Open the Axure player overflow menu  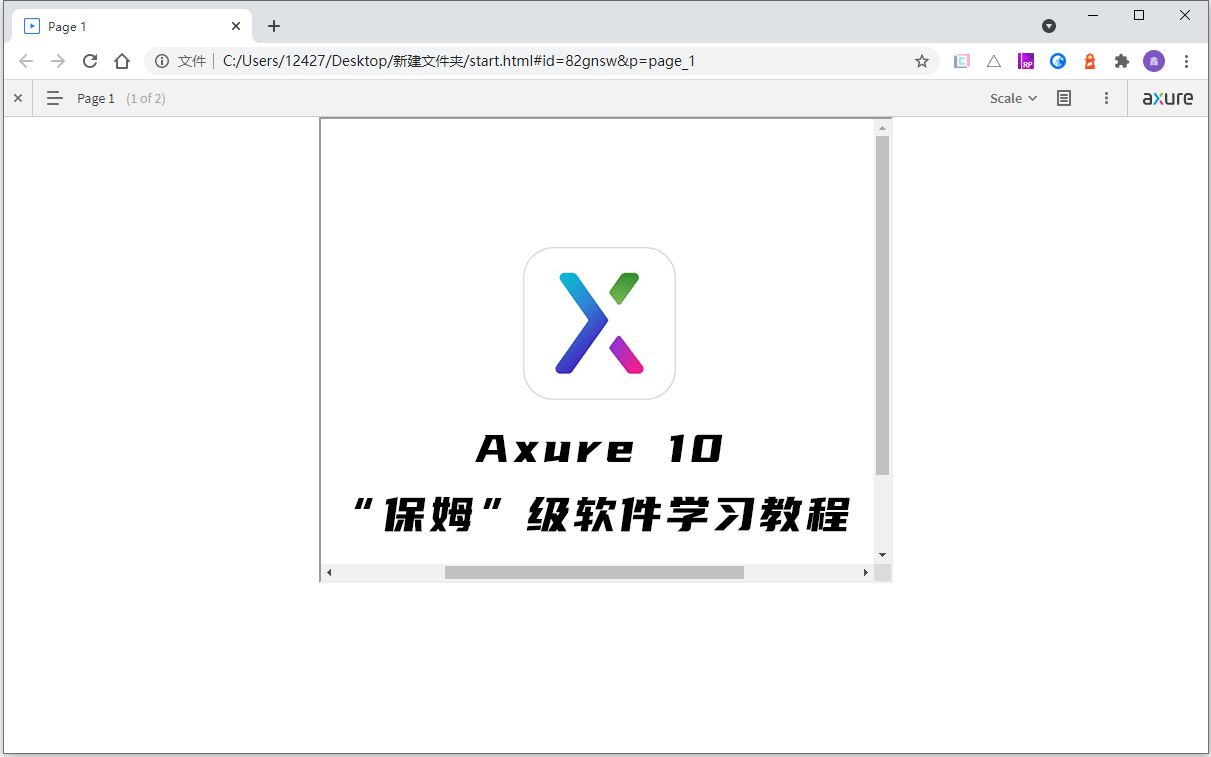1106,98
